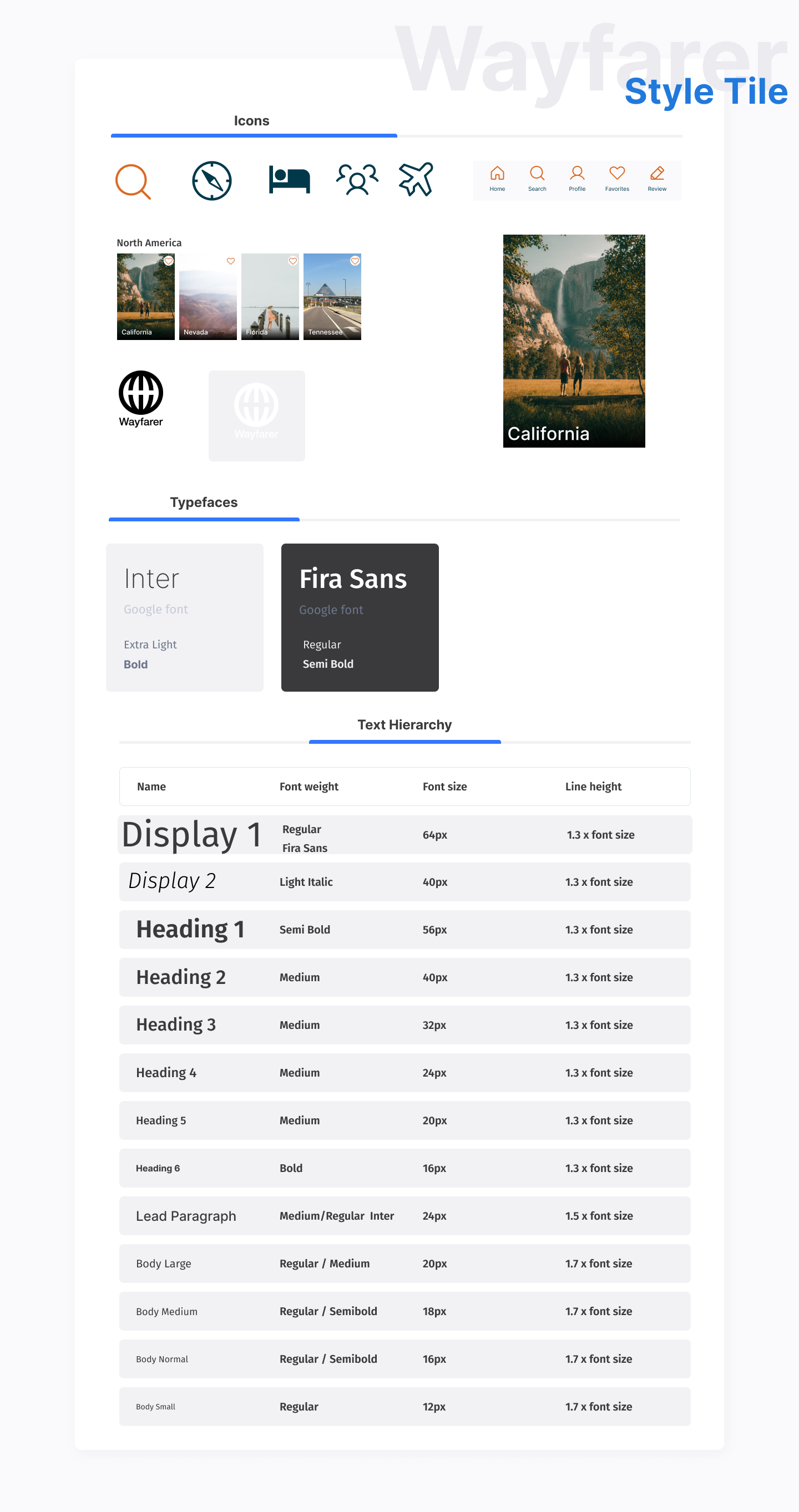Click the Regular / Medium weight cell
This screenshot has height=1512, width=799.
point(325,1264)
